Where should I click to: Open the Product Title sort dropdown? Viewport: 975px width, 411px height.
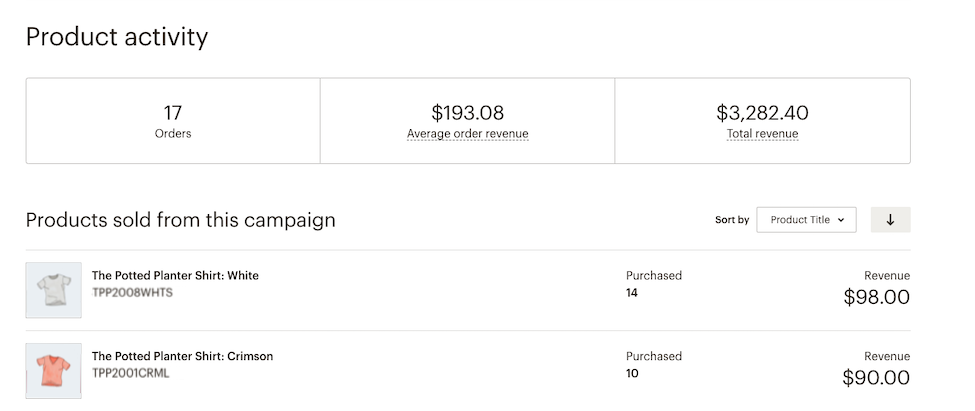pos(806,220)
